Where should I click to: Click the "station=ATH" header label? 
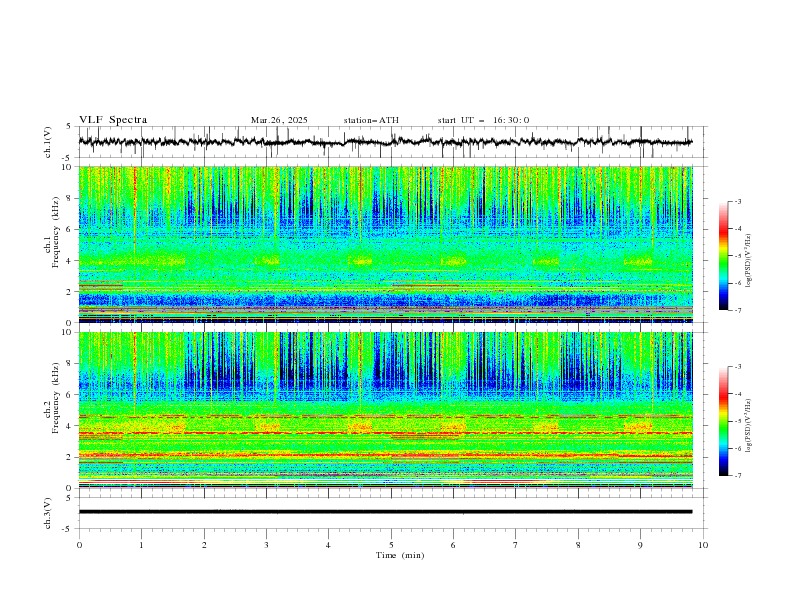pos(371,120)
